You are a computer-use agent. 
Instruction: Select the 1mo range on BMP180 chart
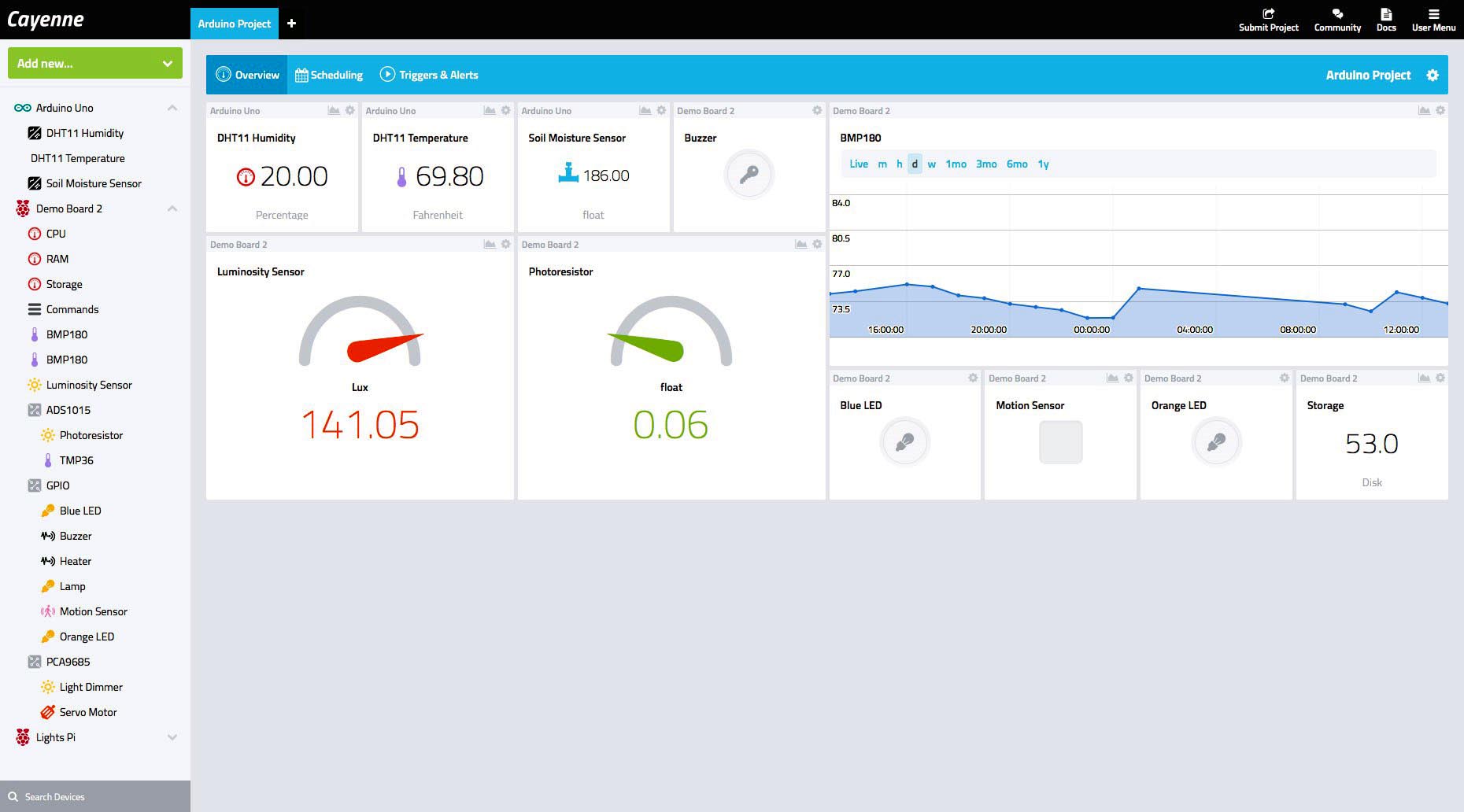pyautogui.click(x=956, y=164)
